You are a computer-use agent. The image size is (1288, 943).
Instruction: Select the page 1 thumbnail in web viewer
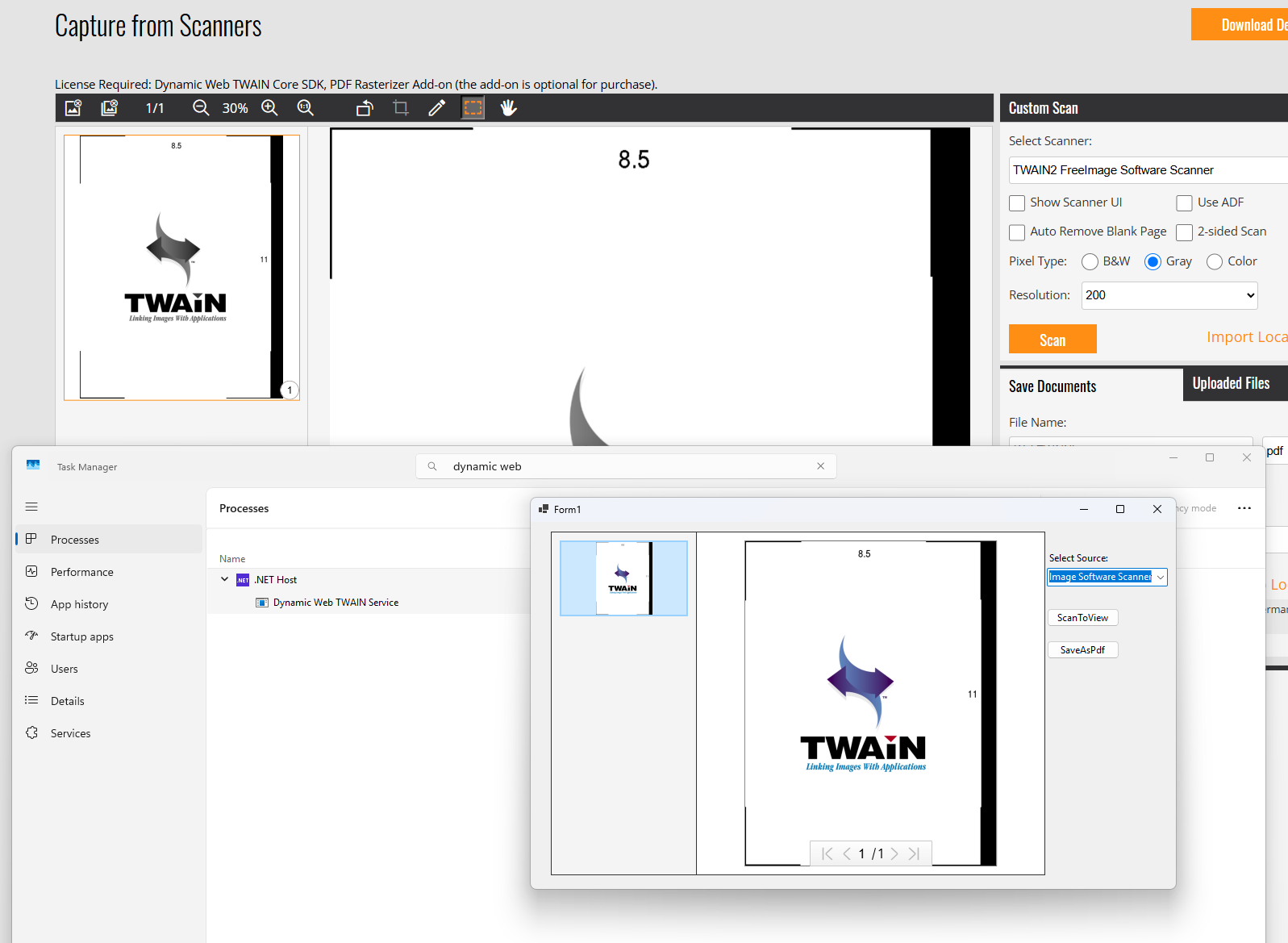point(181,267)
